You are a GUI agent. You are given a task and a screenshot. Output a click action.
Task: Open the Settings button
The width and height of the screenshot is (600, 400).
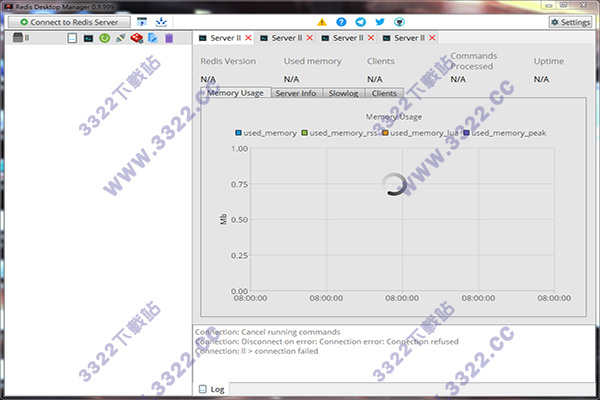click(571, 22)
